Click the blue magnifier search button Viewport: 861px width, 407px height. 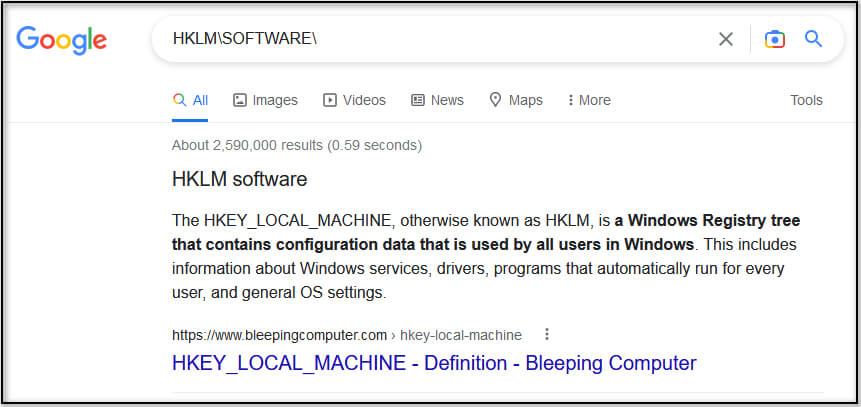click(x=813, y=38)
